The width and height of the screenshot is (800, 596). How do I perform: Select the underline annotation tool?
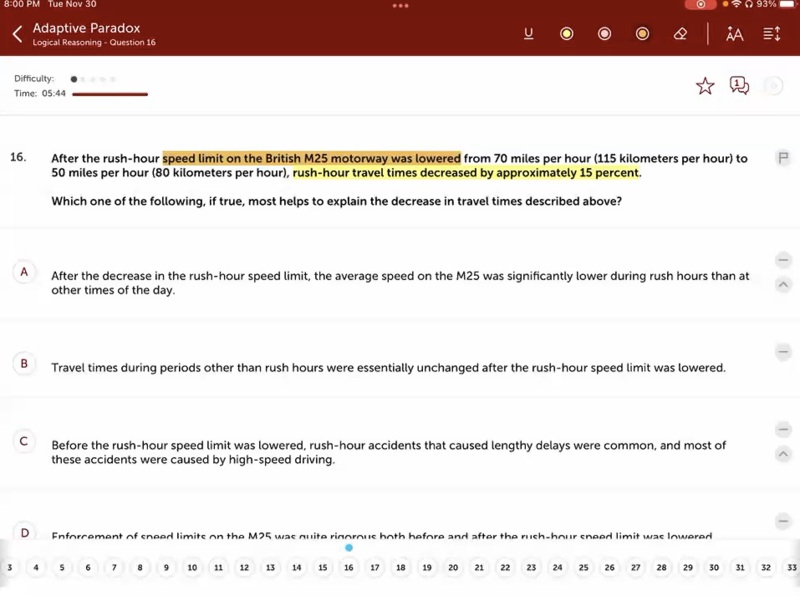coord(528,34)
